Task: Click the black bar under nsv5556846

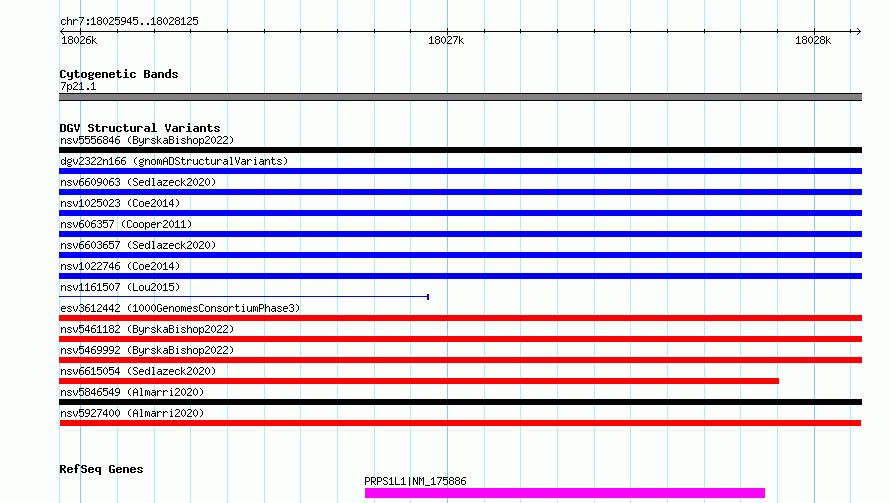Action: [460, 150]
